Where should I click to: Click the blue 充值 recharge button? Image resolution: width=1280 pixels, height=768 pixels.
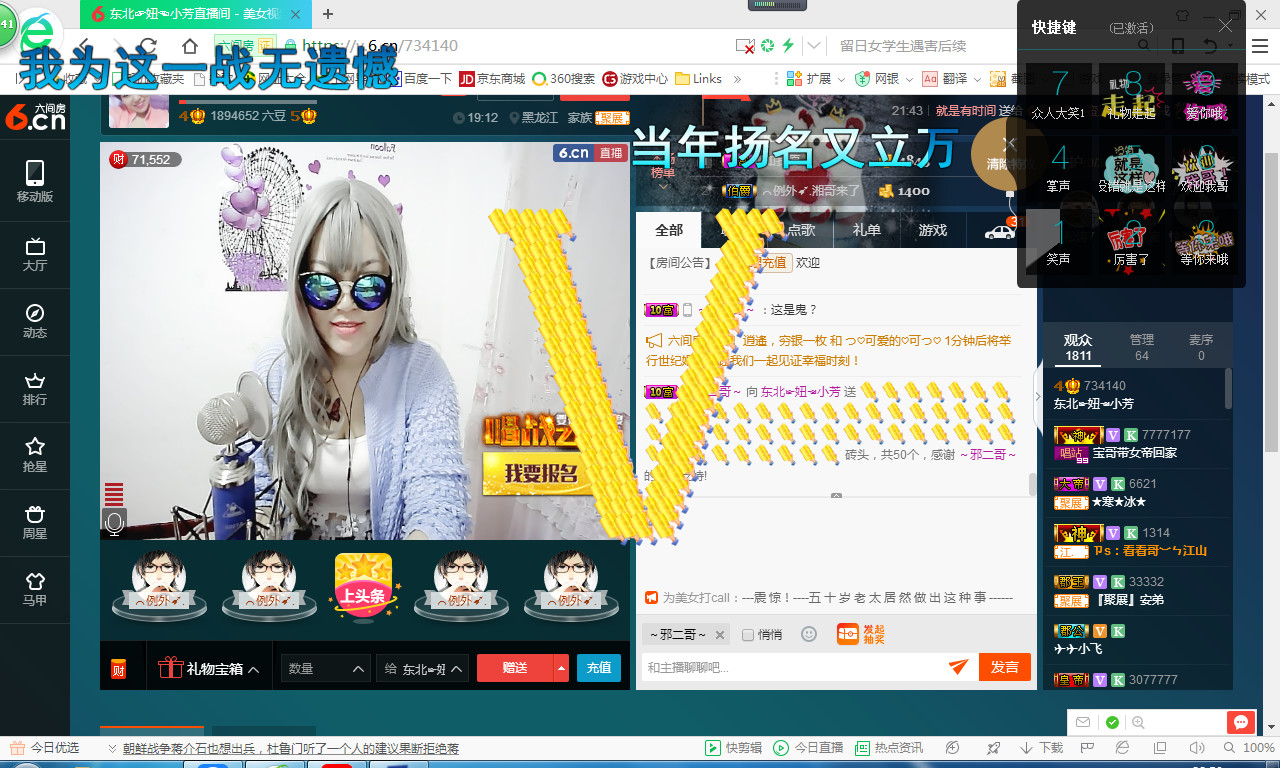(599, 668)
